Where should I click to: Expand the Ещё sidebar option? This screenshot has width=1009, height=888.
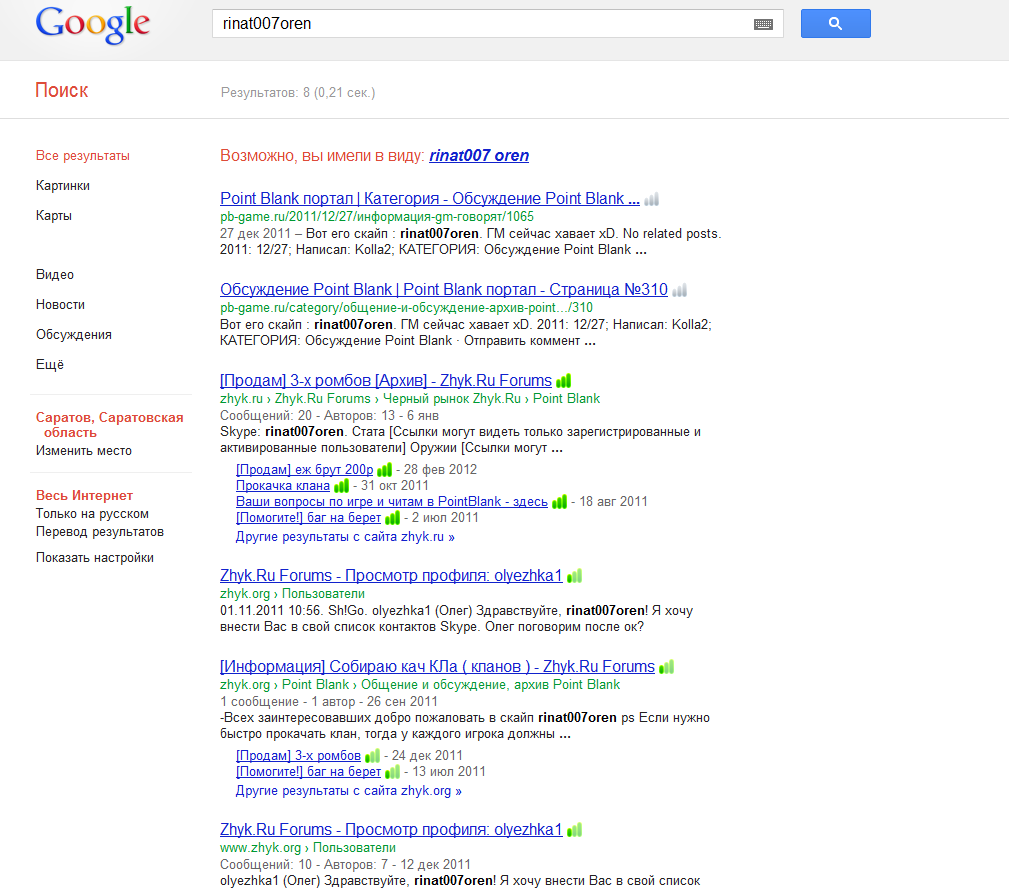click(x=50, y=364)
